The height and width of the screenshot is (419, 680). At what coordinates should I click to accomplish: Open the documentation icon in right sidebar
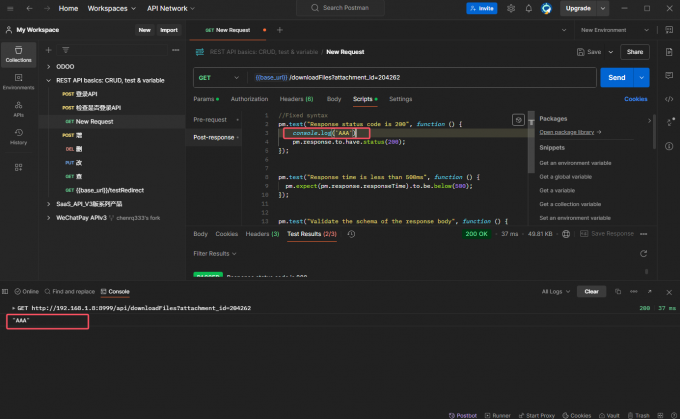[x=669, y=52]
